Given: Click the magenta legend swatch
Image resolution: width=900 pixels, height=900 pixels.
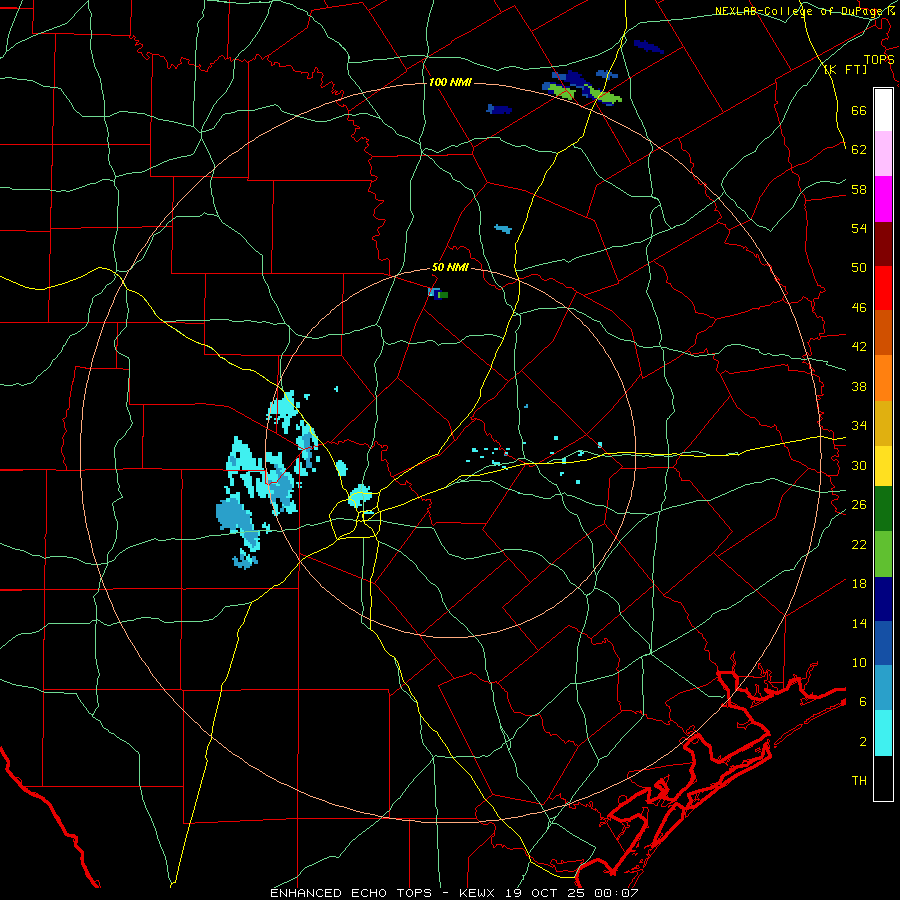Looking at the screenshot, I should coord(883,199).
